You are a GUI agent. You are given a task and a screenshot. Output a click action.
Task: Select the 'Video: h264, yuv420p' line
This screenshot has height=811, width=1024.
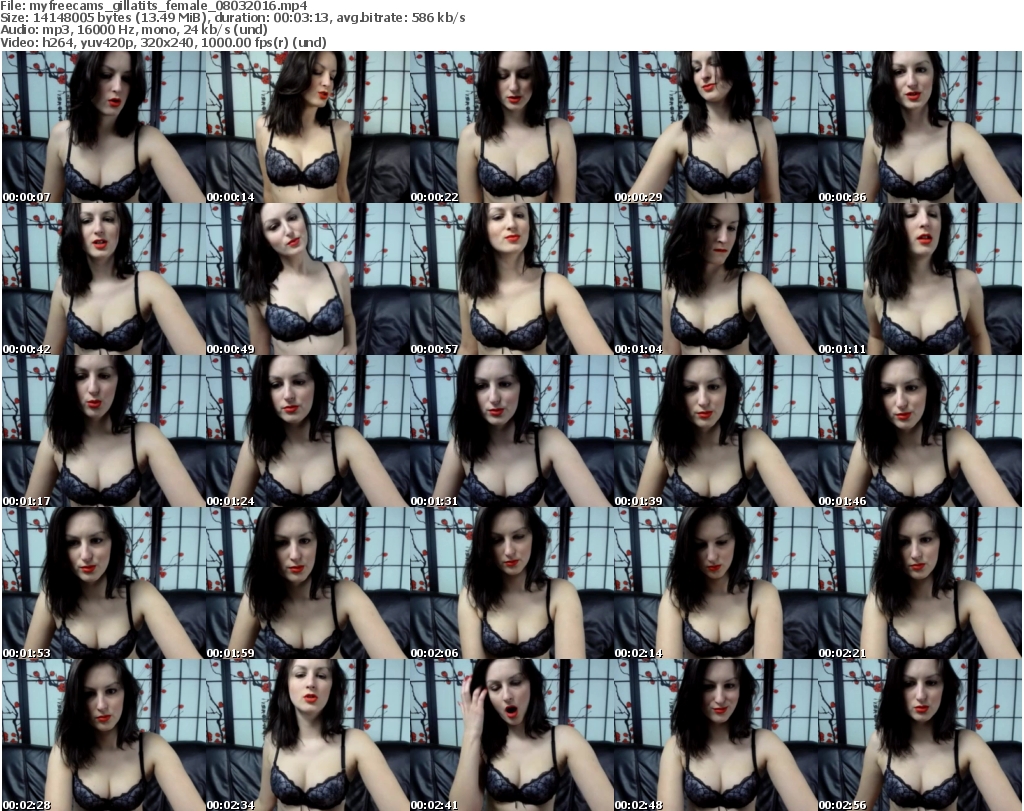pos(164,42)
